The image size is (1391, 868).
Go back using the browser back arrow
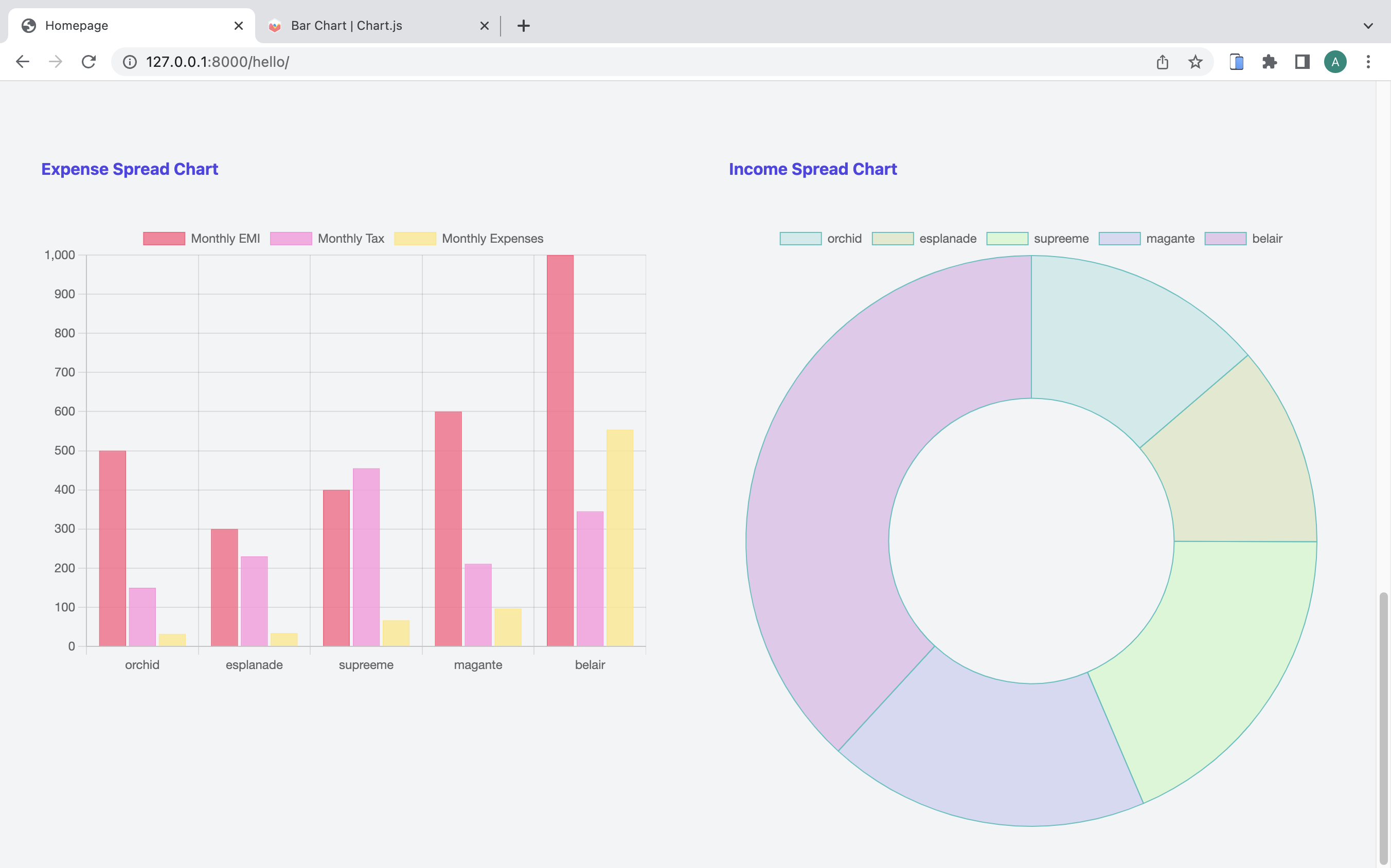point(23,61)
